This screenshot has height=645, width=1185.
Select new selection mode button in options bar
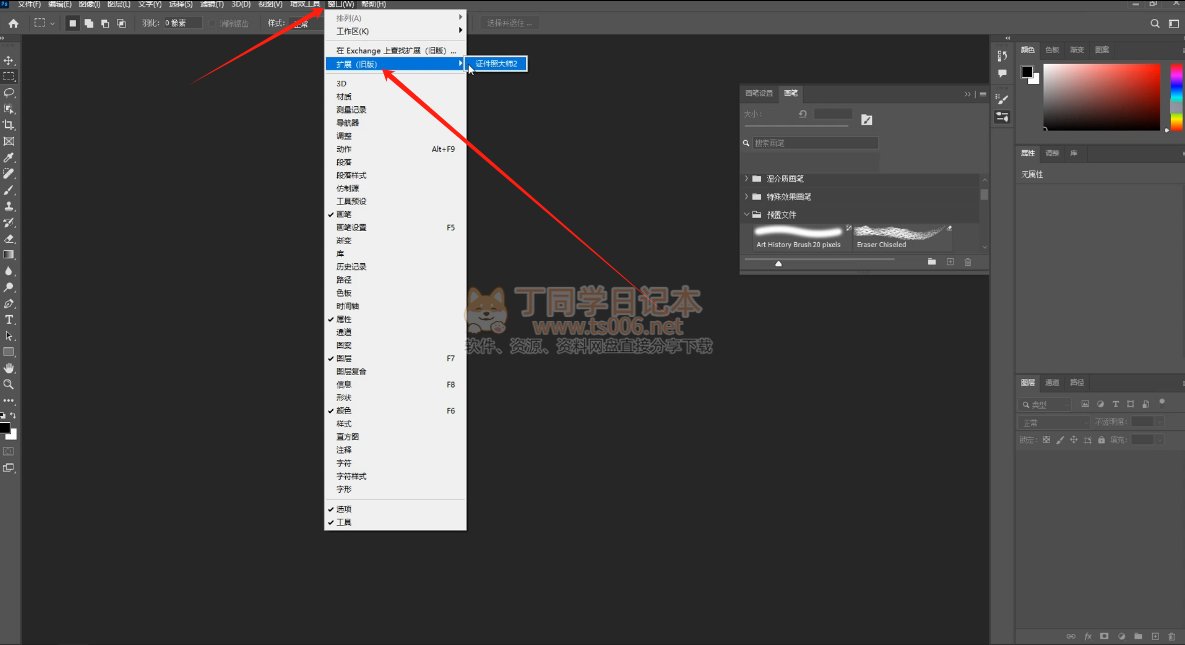pos(73,23)
